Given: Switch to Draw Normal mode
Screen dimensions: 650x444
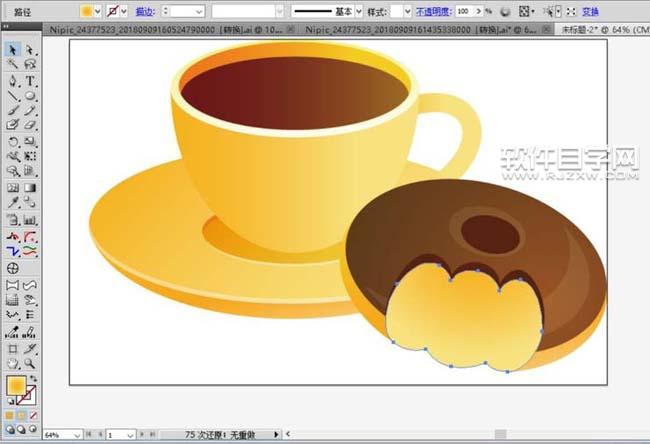Looking at the screenshot, I should (10, 429).
